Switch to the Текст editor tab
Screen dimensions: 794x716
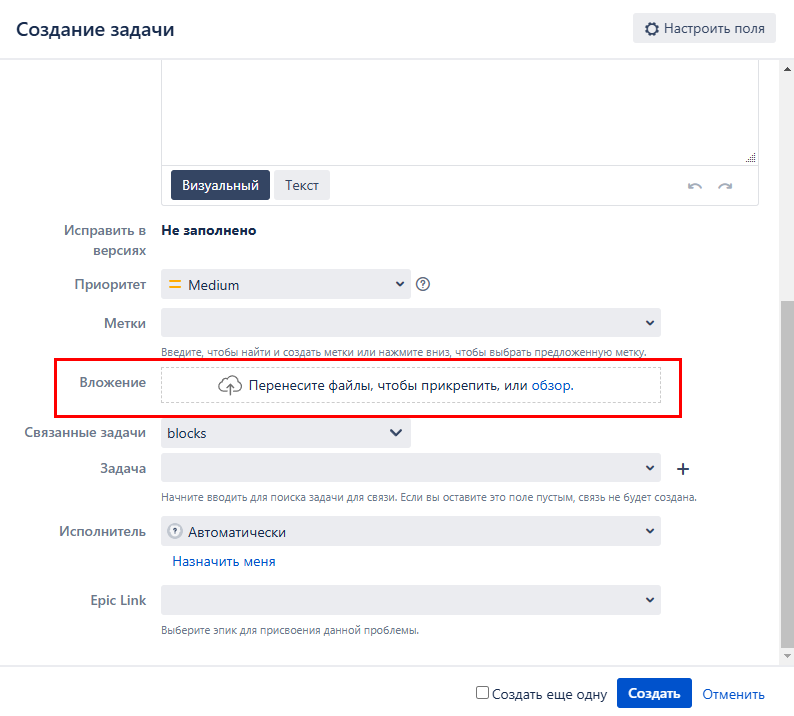point(302,185)
